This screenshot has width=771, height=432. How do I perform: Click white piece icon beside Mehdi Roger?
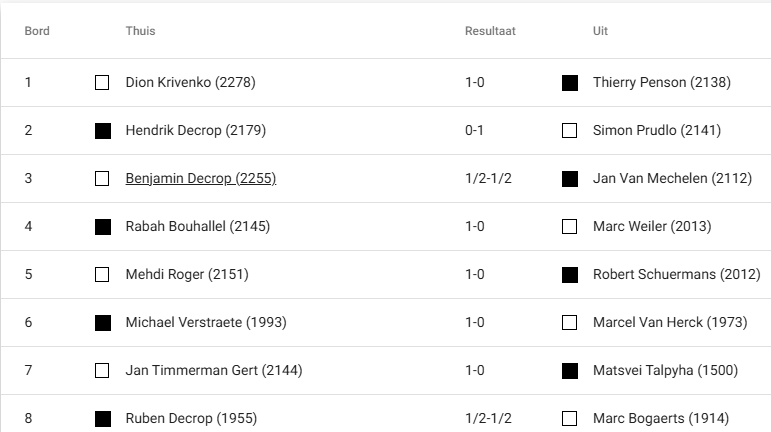pyautogui.click(x=102, y=275)
